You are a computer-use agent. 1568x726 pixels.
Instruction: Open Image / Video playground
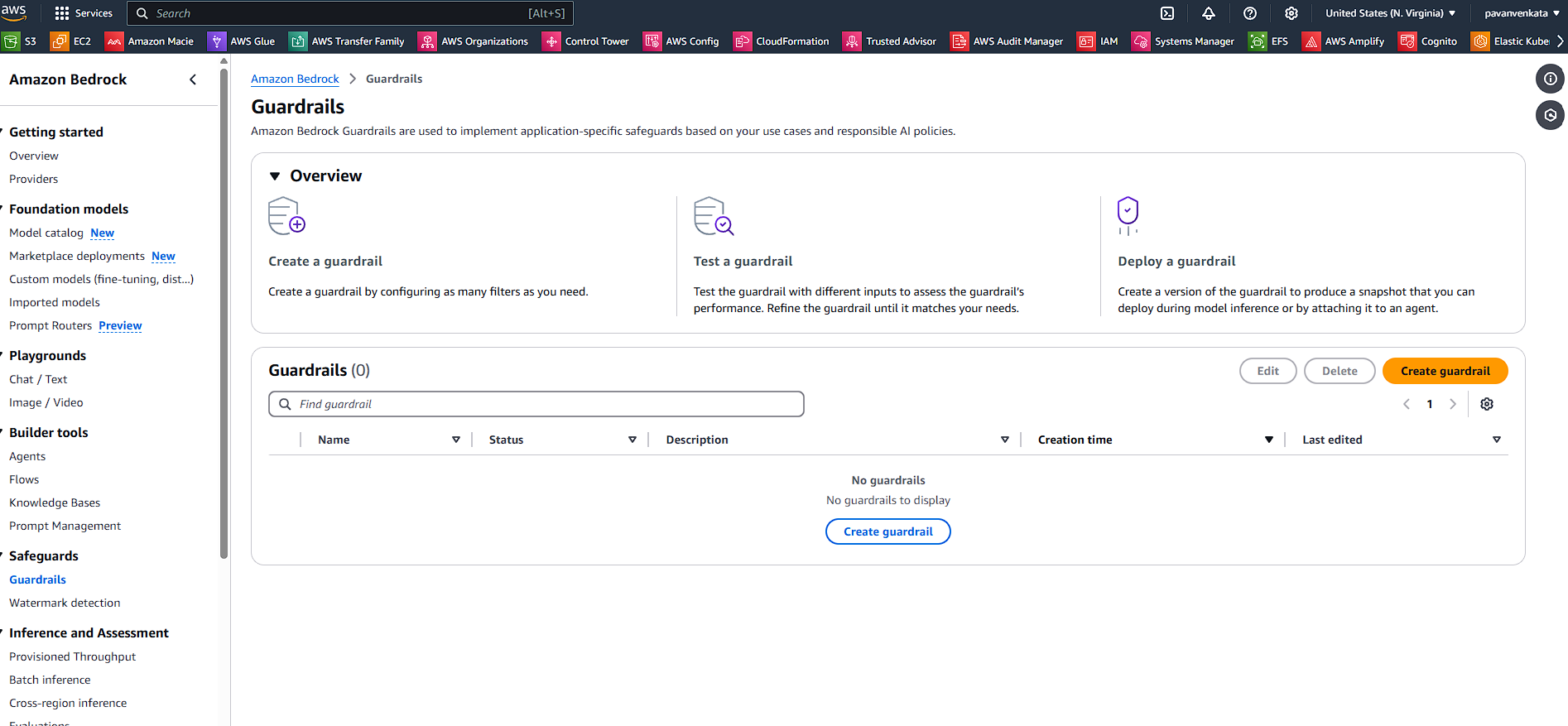(x=46, y=402)
